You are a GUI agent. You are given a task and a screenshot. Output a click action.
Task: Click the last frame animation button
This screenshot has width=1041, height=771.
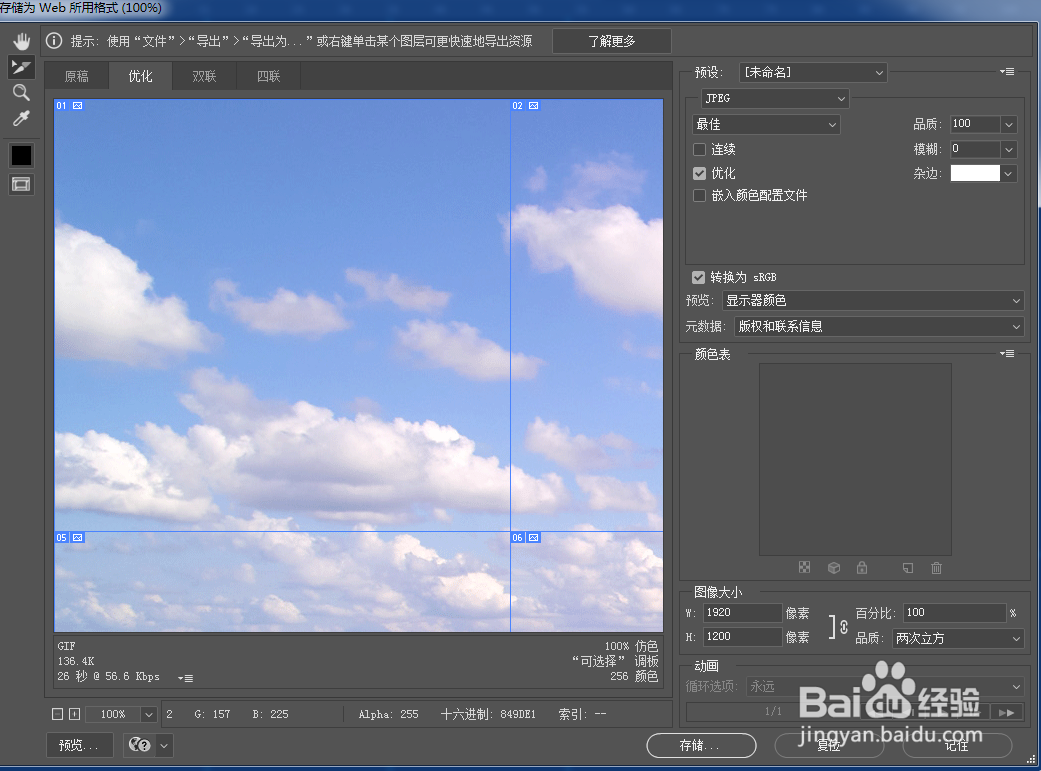click(1006, 712)
